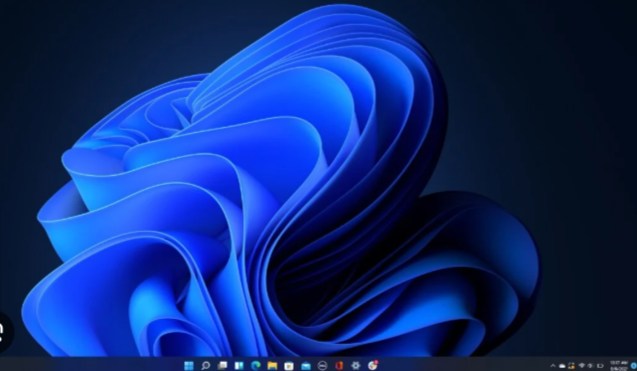Open OneDrive cloud tray icon

tap(562, 366)
